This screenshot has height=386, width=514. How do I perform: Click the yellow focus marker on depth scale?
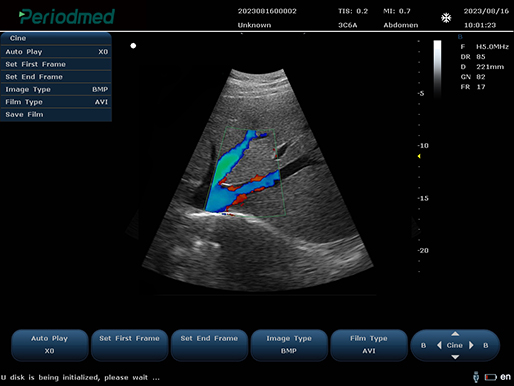tap(419, 156)
